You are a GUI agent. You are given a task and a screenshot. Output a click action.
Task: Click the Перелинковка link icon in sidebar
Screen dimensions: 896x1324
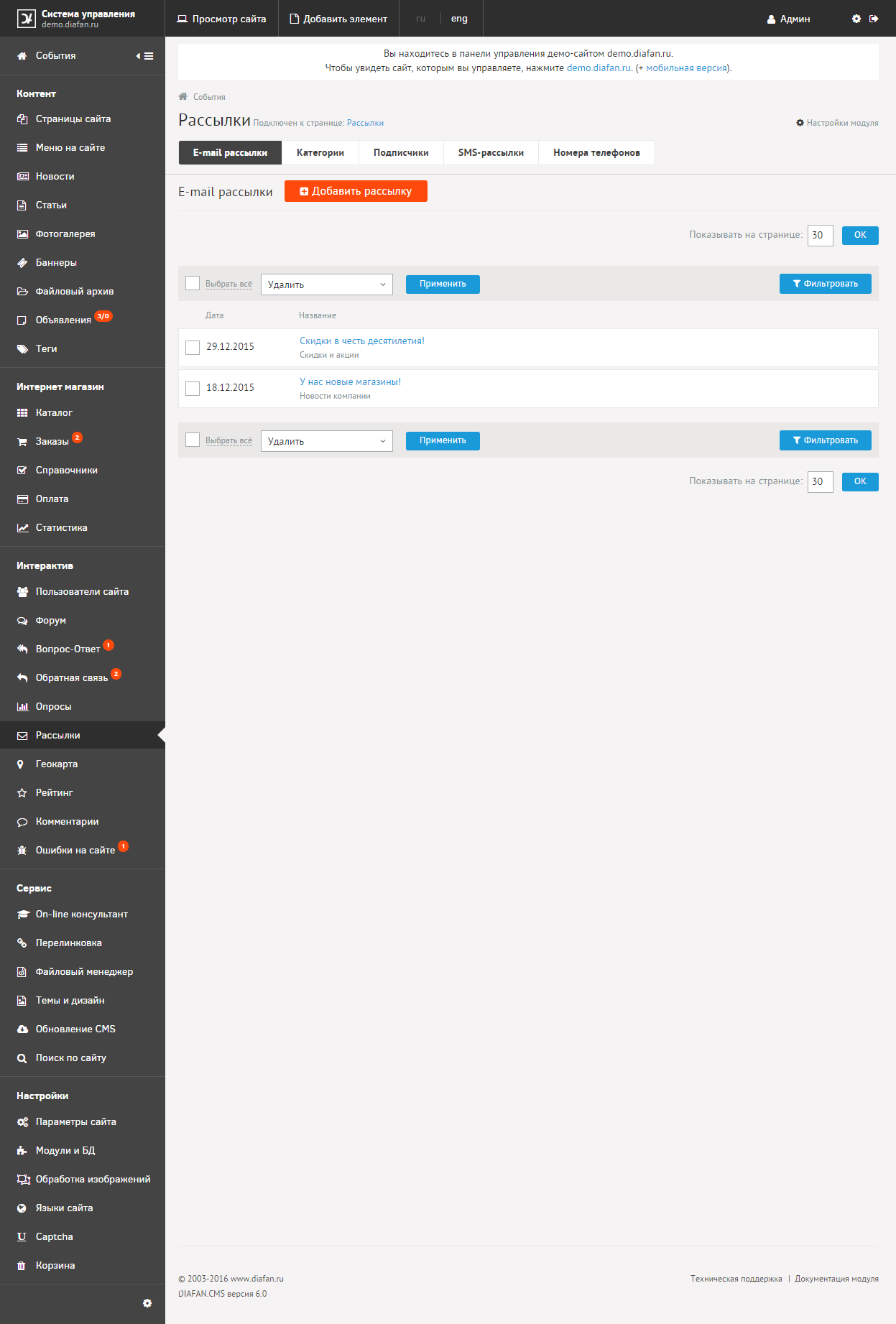(x=22, y=943)
